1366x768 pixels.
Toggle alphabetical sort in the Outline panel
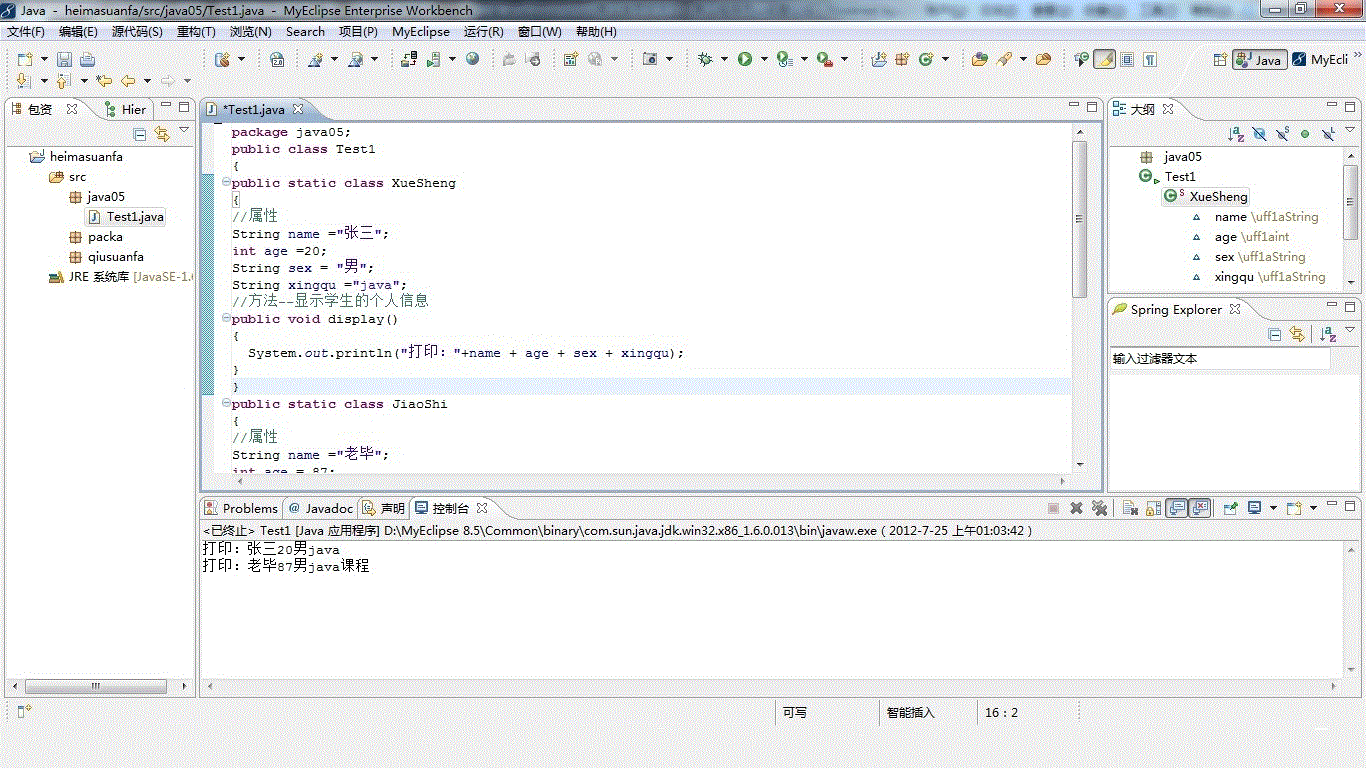(1236, 134)
